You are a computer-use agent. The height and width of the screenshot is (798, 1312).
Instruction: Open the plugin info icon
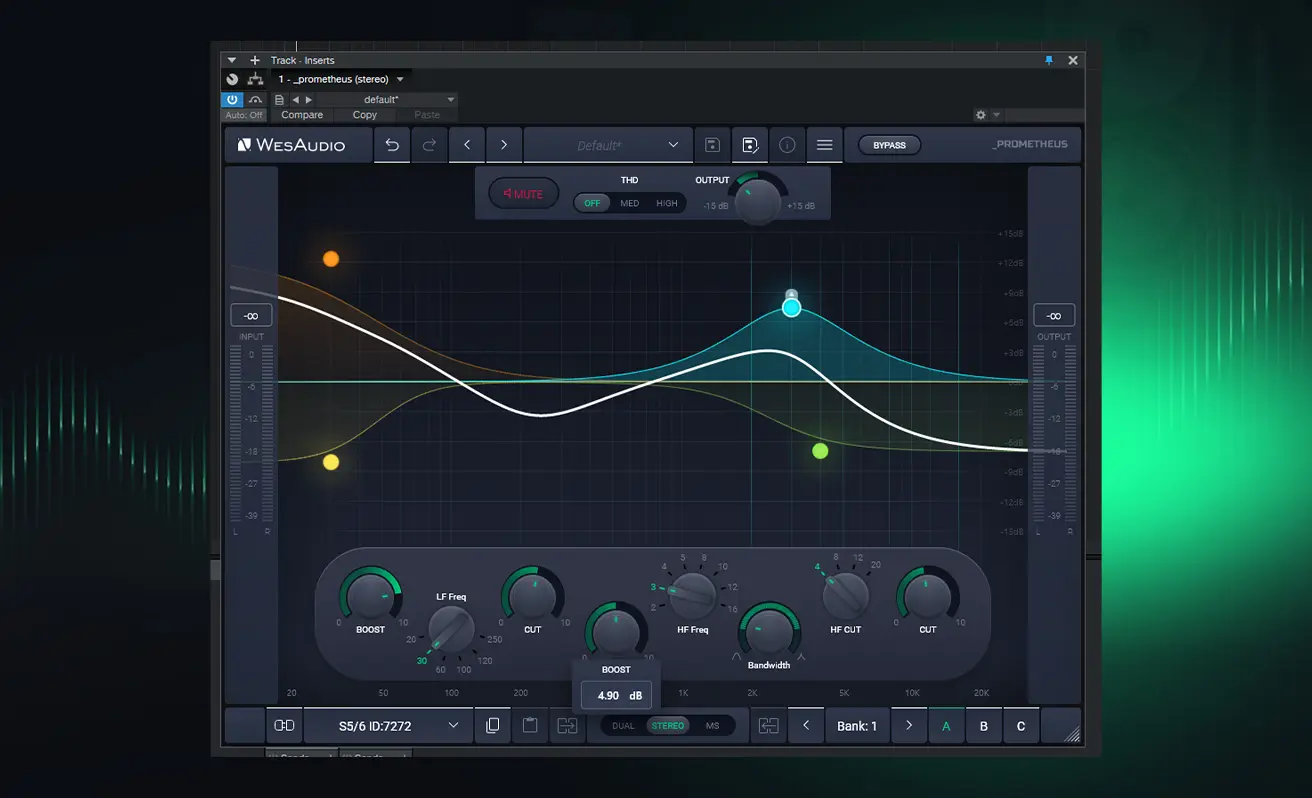pyautogui.click(x=787, y=145)
